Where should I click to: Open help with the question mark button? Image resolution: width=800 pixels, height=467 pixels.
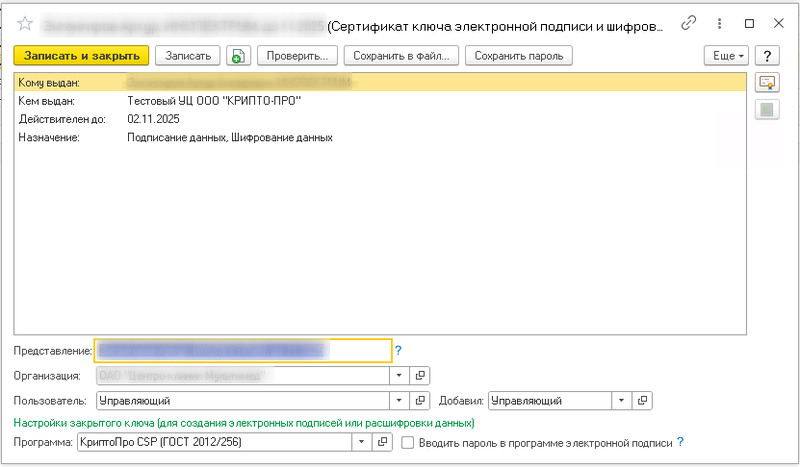767,56
